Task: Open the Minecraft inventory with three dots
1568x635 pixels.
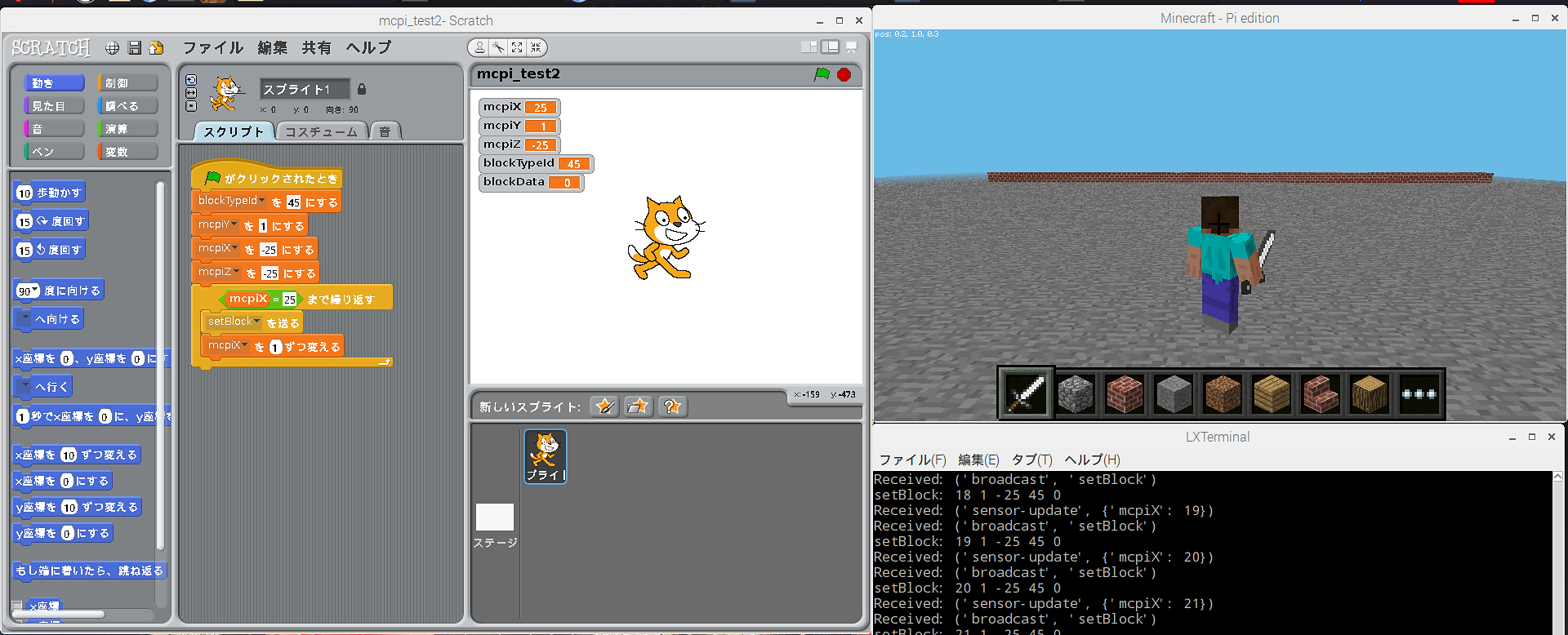Action: click(x=1419, y=394)
